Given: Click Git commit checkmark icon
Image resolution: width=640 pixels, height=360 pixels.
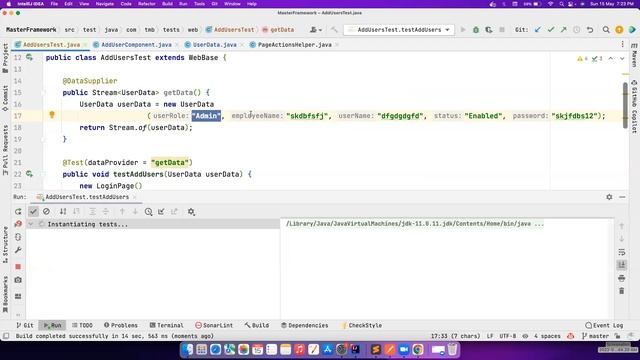Looking at the screenshot, I should point(551,30).
